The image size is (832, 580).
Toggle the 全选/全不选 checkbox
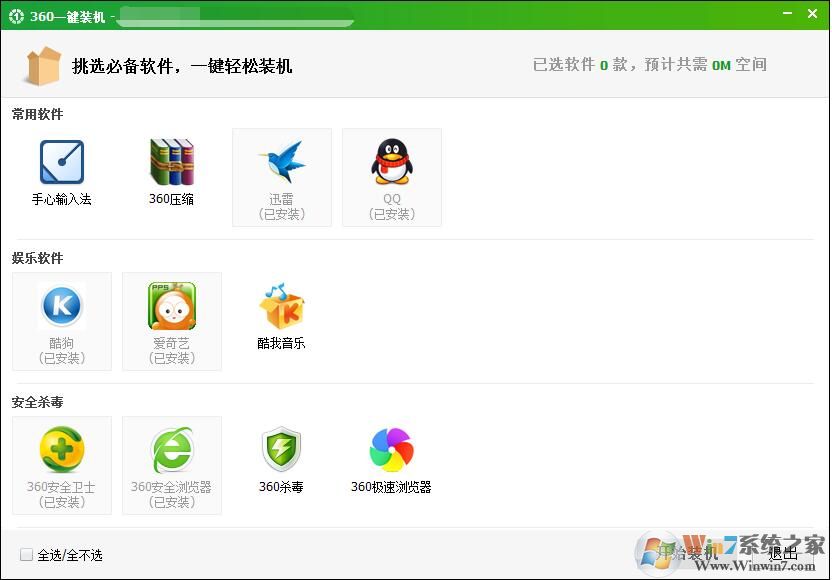point(26,555)
